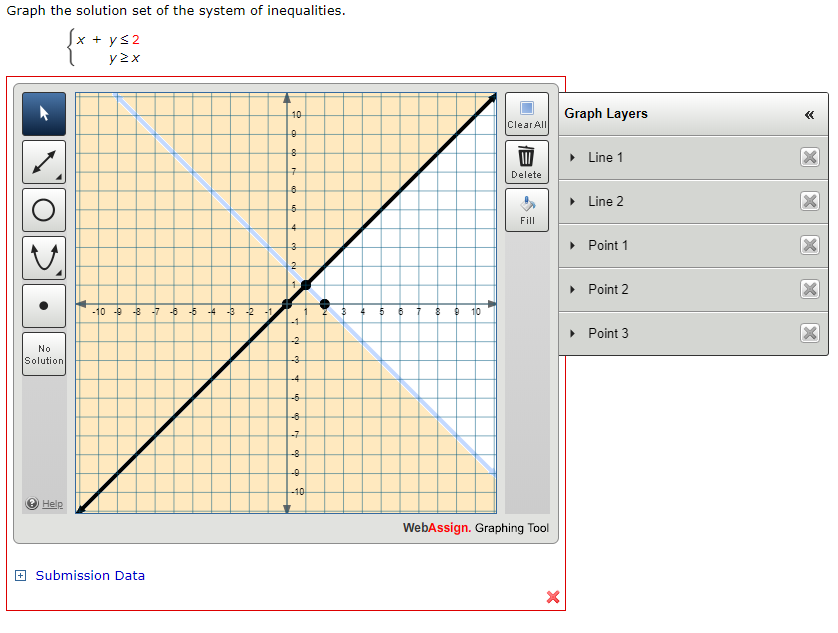Select the Delete trash tool
This screenshot has height=633, width=838.
point(527,161)
